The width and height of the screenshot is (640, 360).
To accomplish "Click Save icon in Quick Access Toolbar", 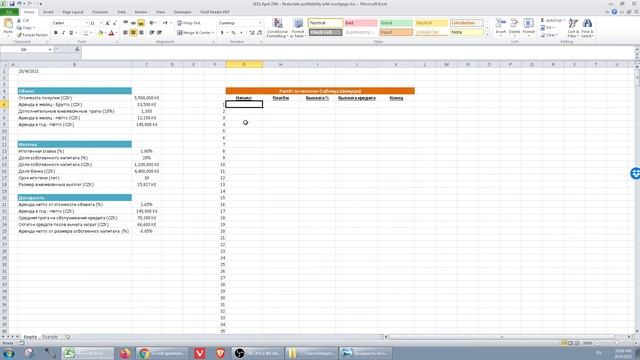I will point(12,4).
